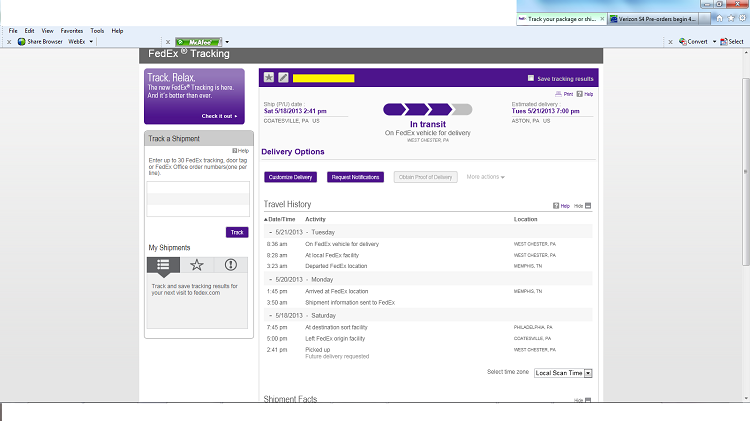Open the shipments list view icon
Screen dimensions: 750x421
point(162,265)
